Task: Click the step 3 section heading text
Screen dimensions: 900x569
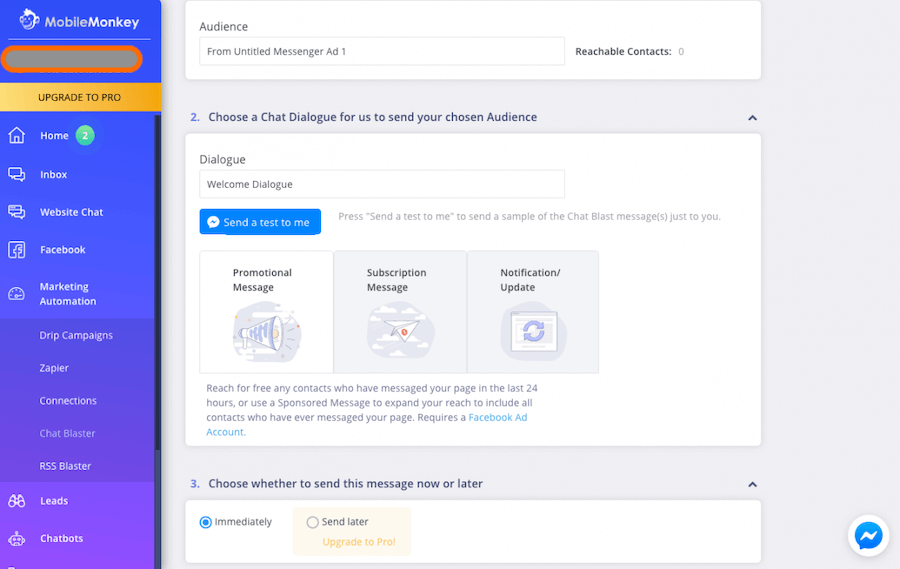Action: coord(346,483)
